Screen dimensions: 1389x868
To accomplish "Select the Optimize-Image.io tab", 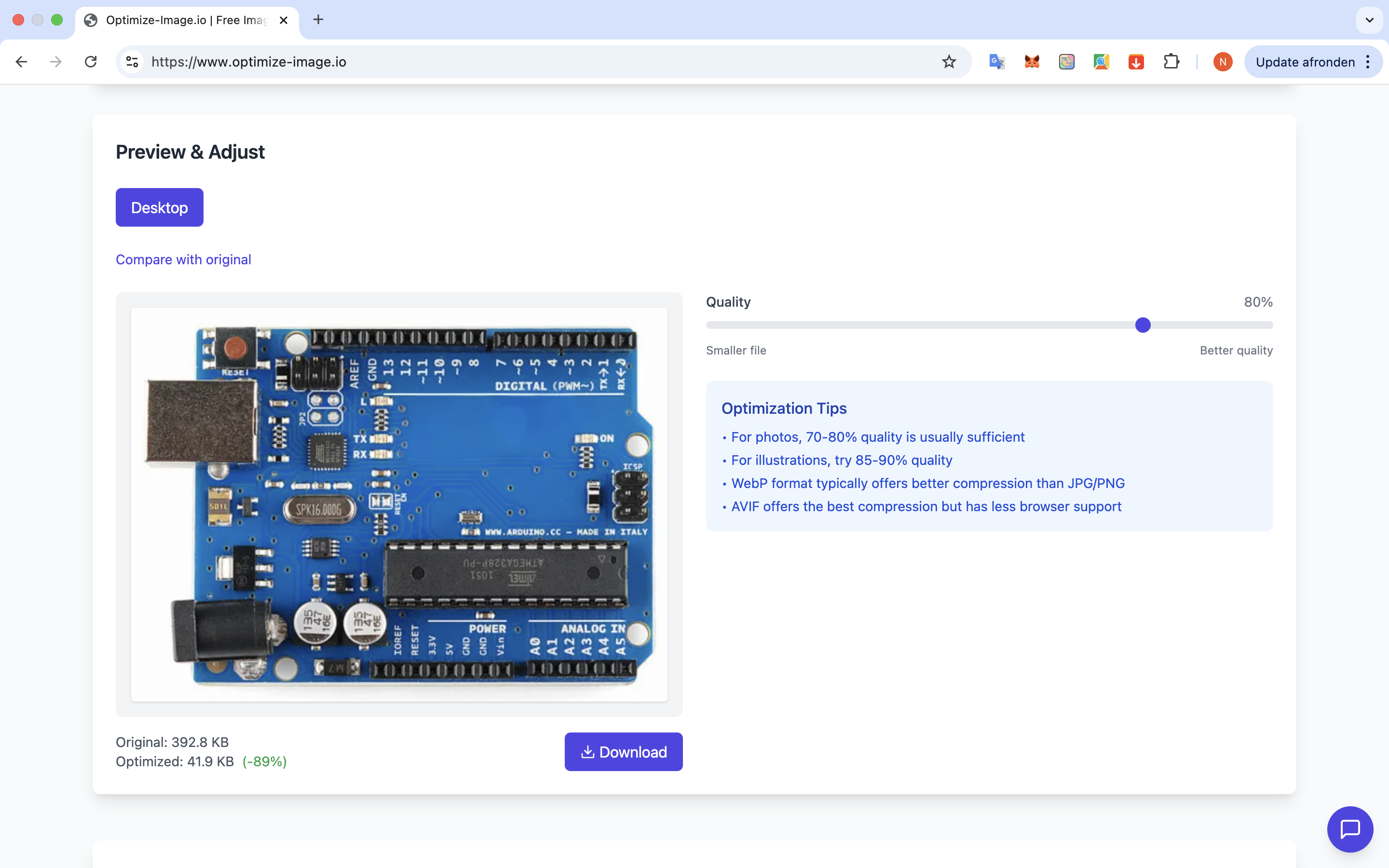I will (x=186, y=20).
